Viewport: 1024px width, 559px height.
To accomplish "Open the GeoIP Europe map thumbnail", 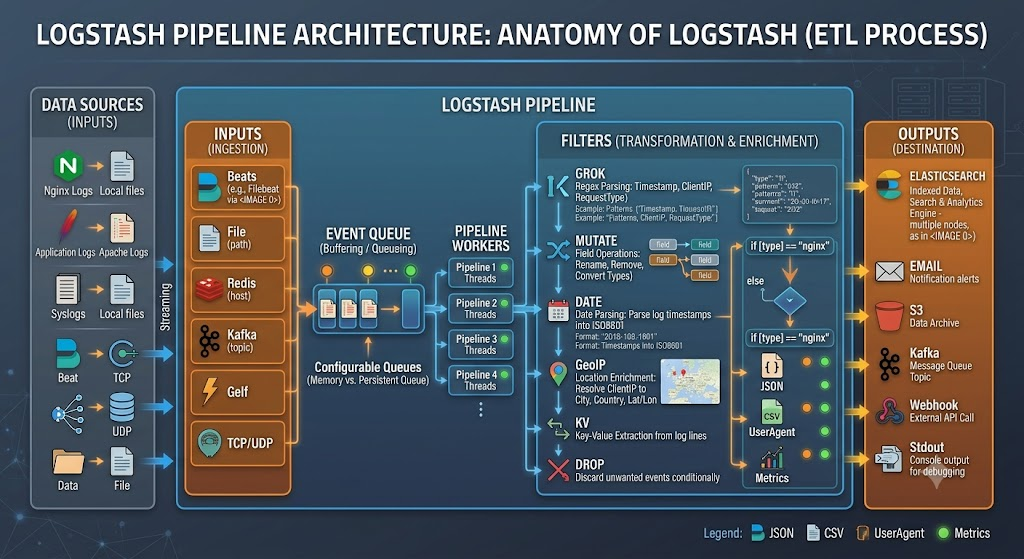I will (690, 381).
